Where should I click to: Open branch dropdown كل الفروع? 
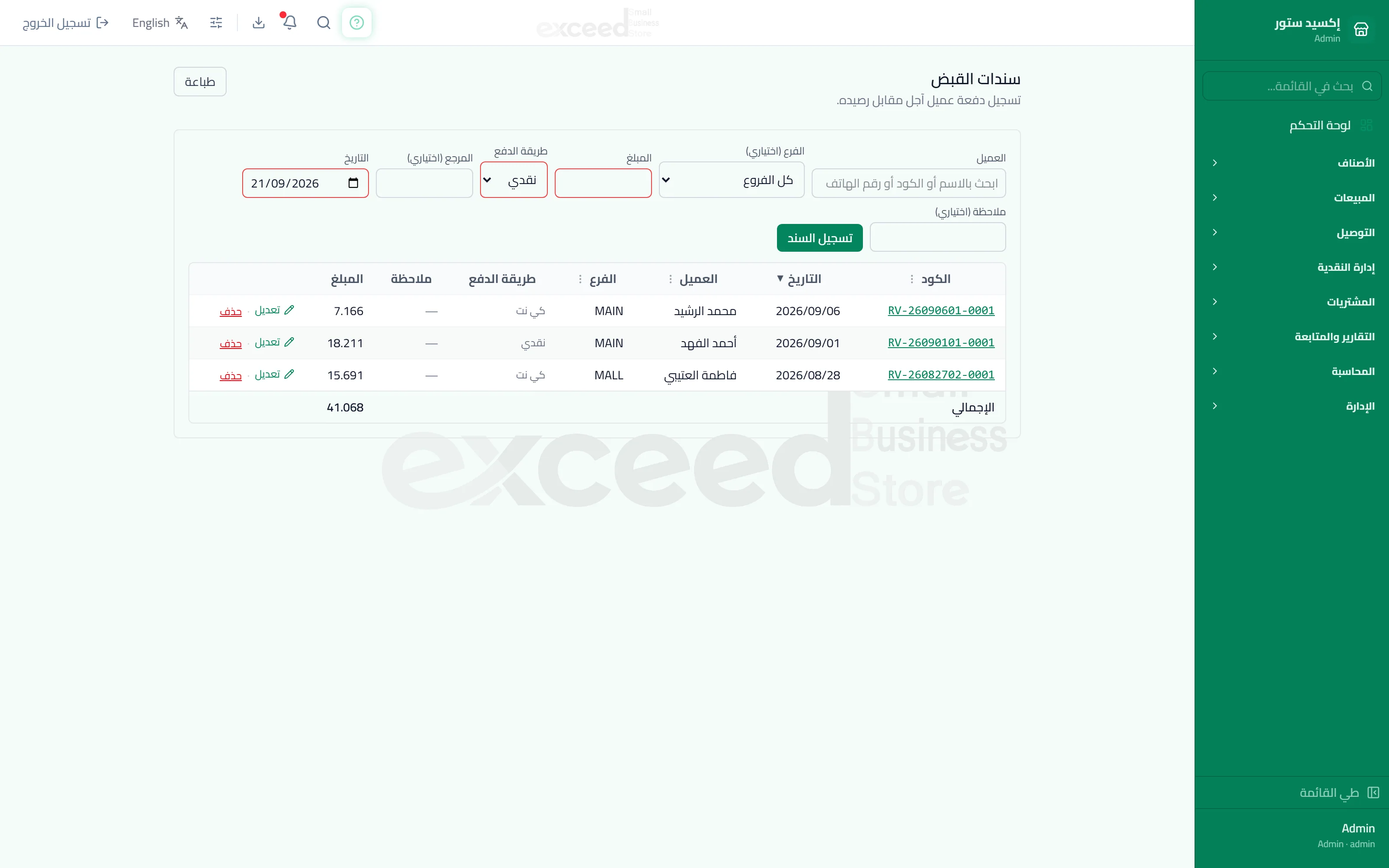pyautogui.click(x=731, y=180)
